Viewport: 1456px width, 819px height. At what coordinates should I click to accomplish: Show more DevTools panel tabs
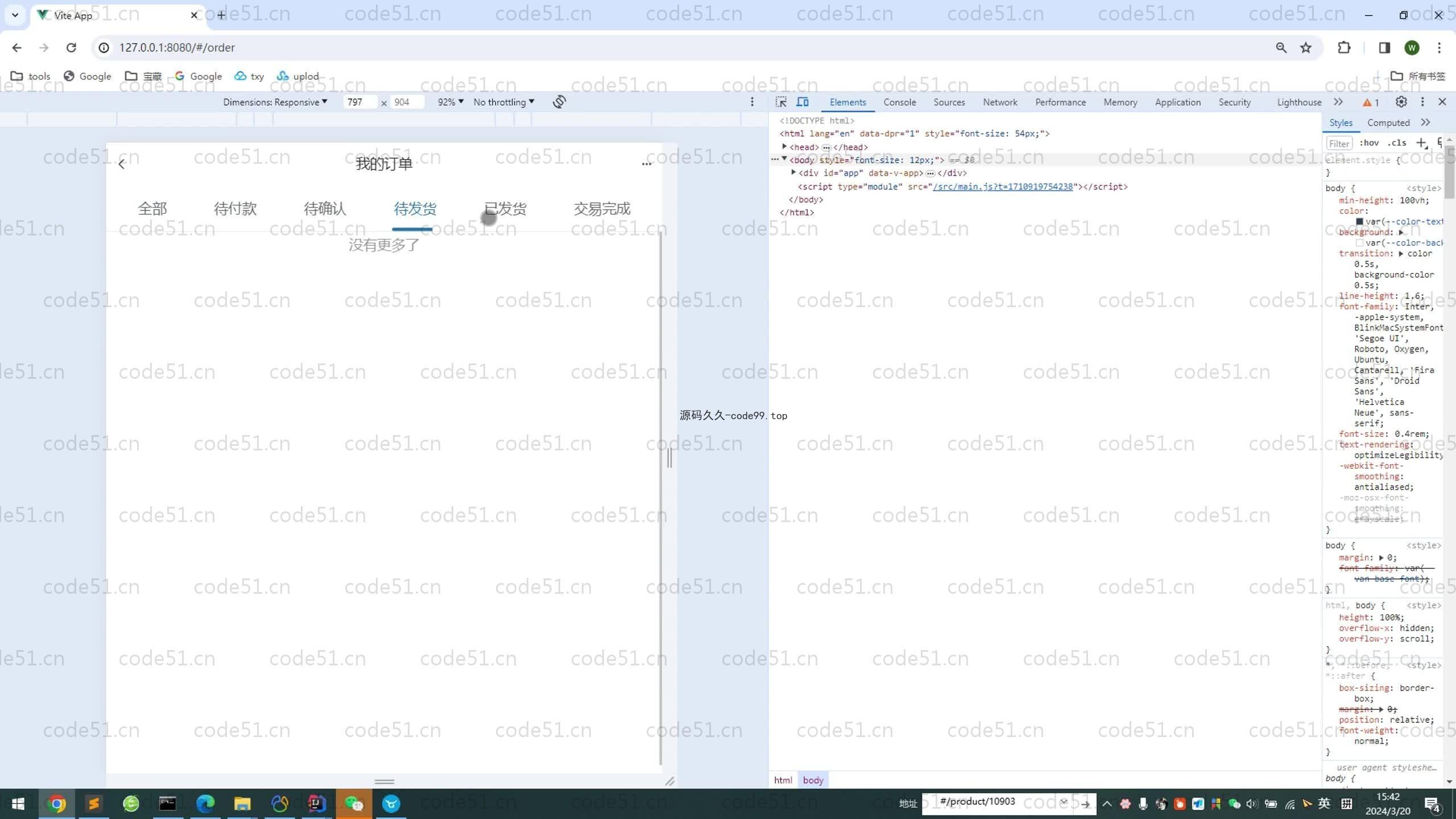1338,102
